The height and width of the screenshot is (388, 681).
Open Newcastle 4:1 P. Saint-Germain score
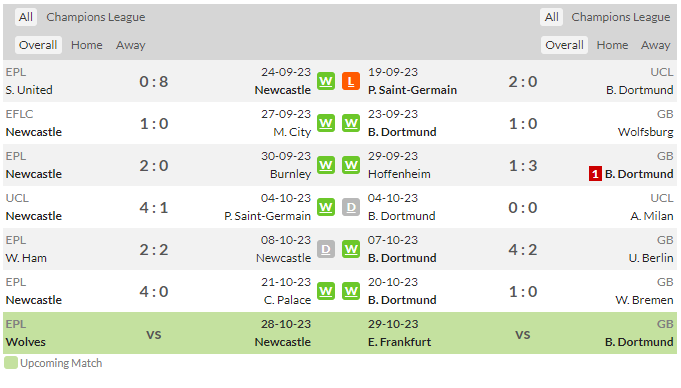[154, 207]
